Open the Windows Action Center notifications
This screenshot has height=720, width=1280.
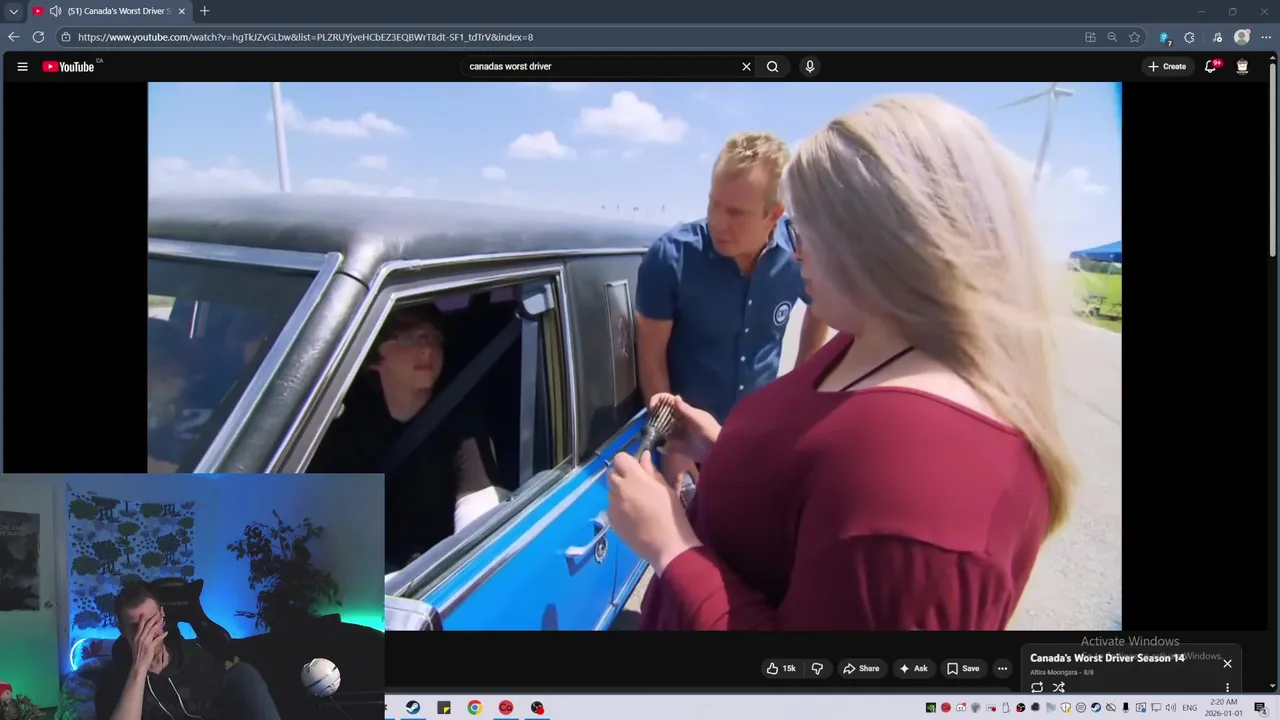(x=1260, y=708)
